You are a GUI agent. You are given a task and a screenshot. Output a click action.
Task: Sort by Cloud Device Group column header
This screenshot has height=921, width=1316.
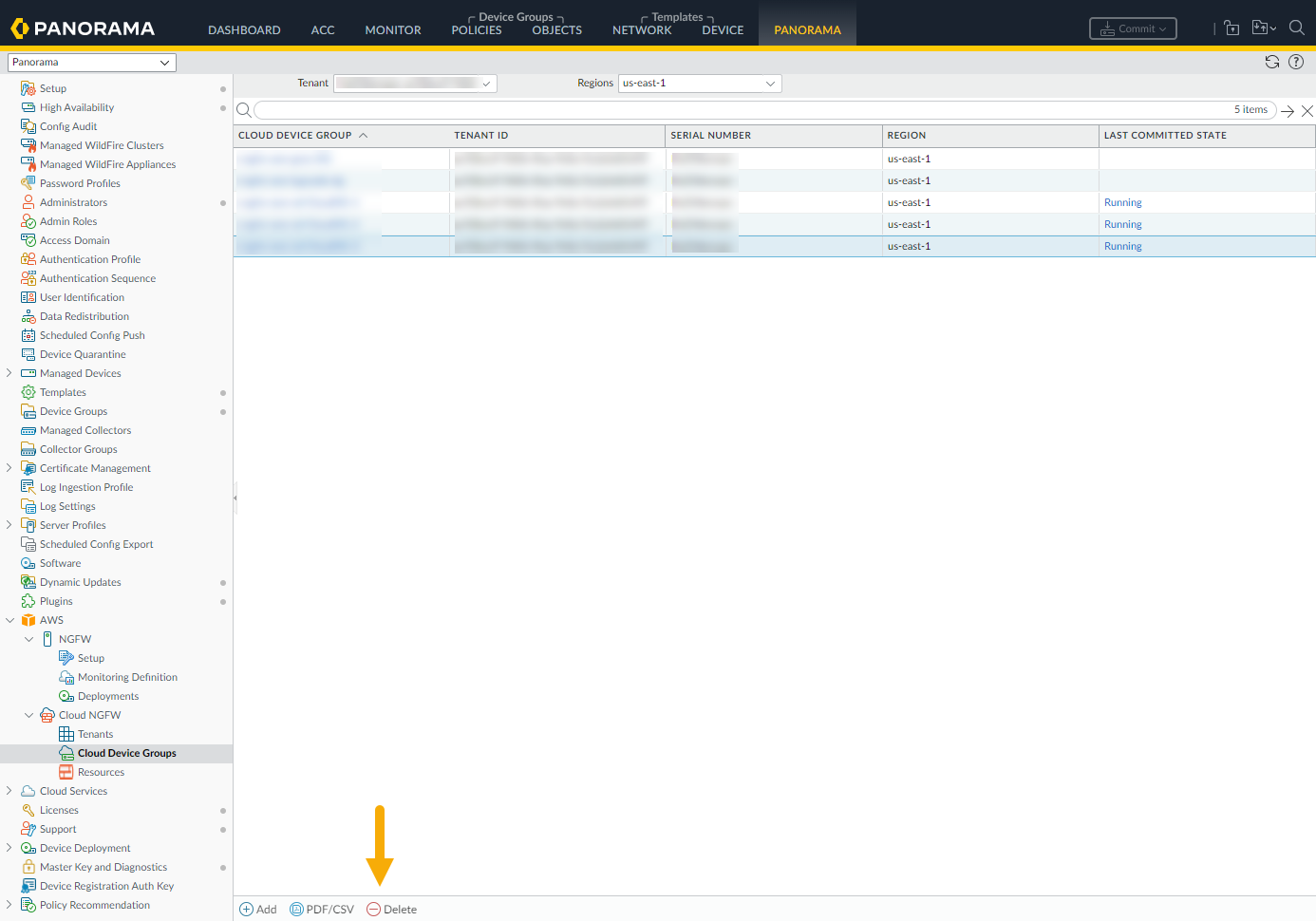click(x=295, y=136)
